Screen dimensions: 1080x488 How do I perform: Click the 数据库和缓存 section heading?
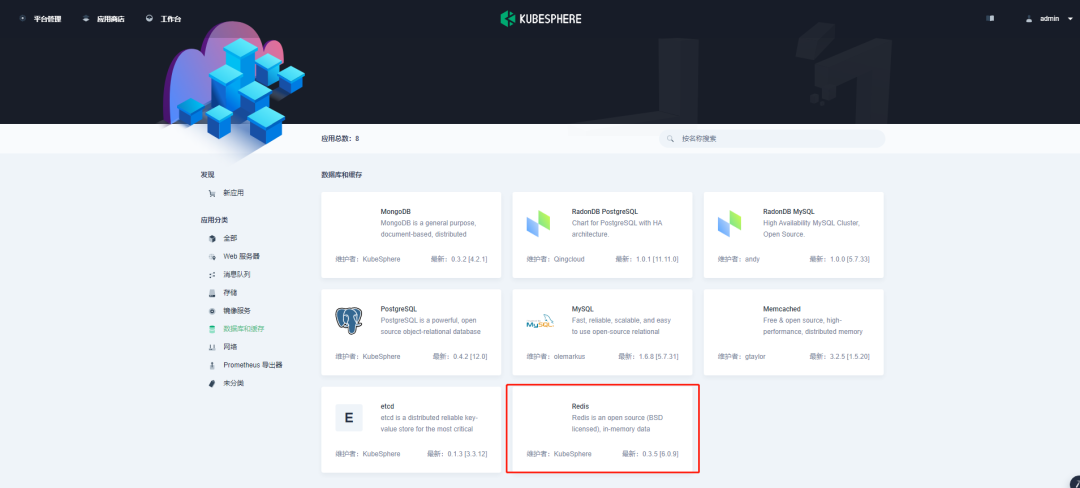click(342, 175)
